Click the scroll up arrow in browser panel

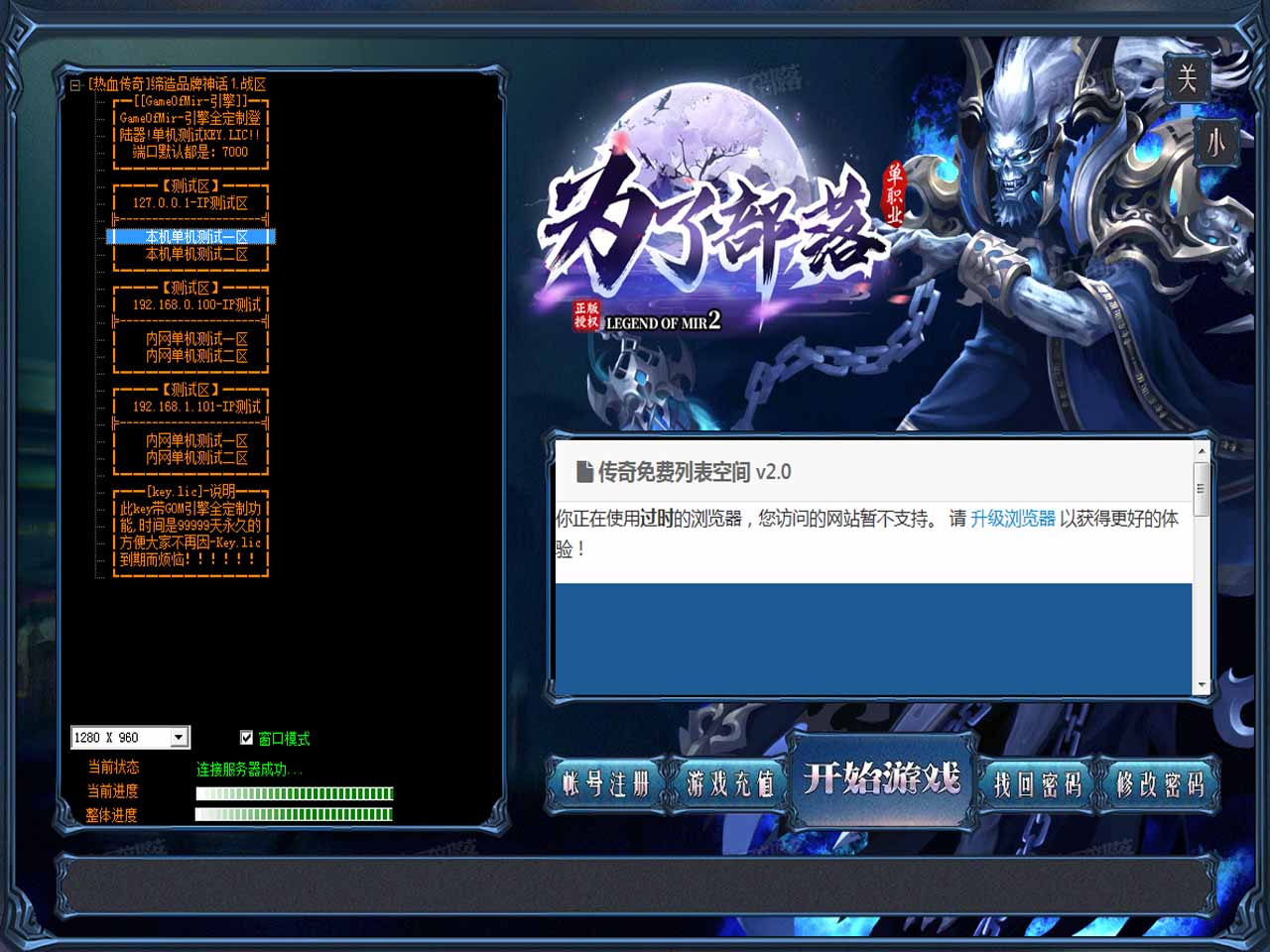click(1202, 451)
